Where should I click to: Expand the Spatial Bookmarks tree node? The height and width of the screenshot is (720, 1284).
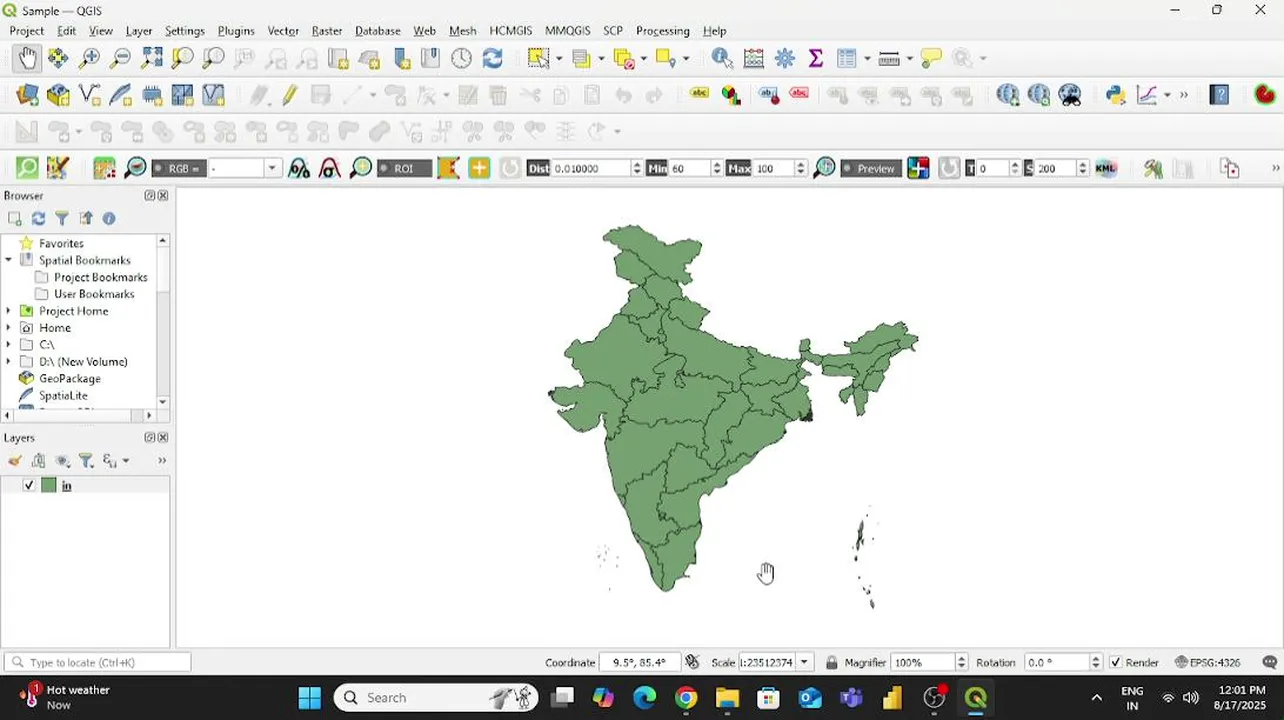pyautogui.click(x=9, y=260)
